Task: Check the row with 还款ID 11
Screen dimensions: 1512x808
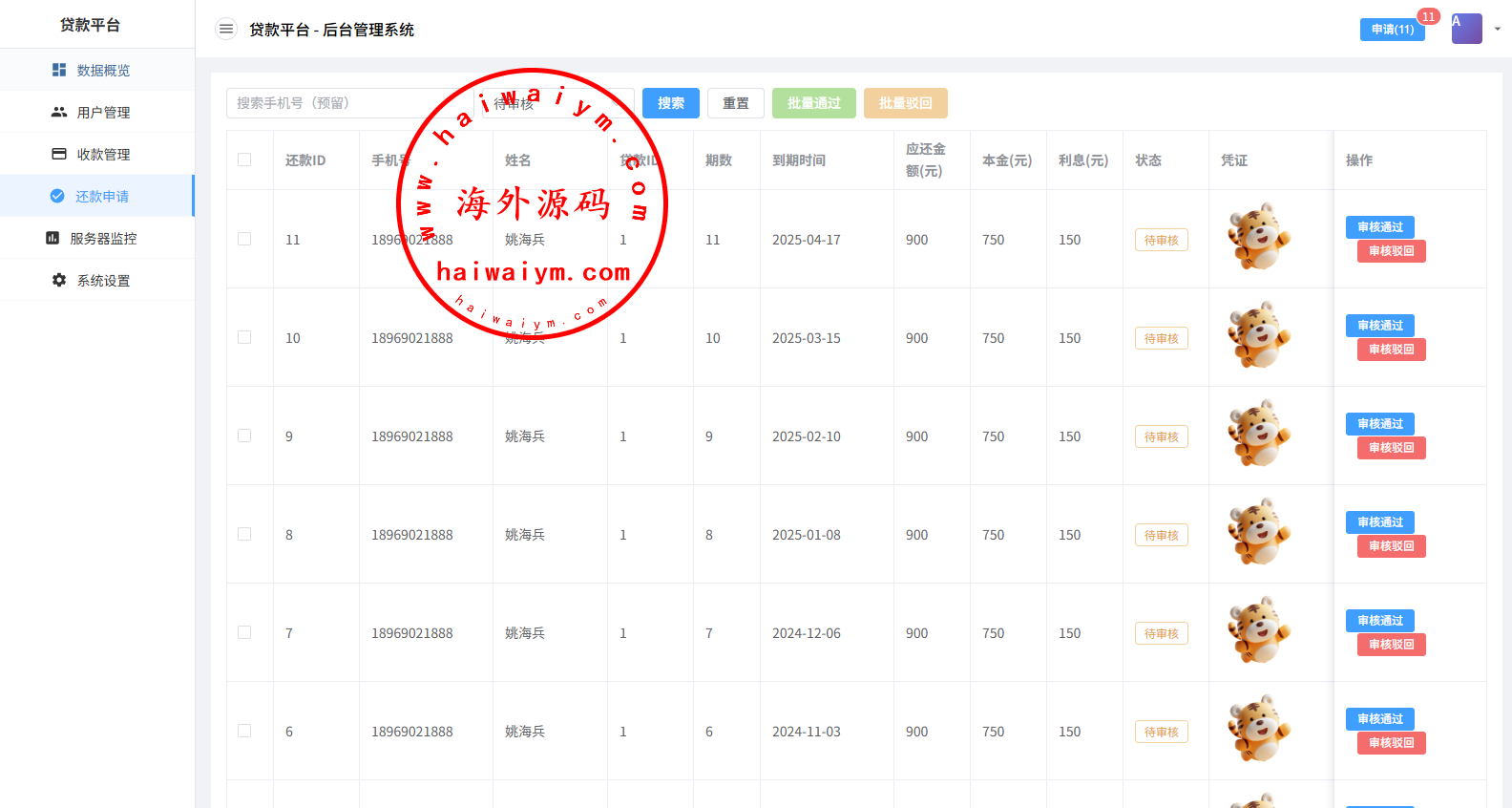Action: (x=244, y=239)
